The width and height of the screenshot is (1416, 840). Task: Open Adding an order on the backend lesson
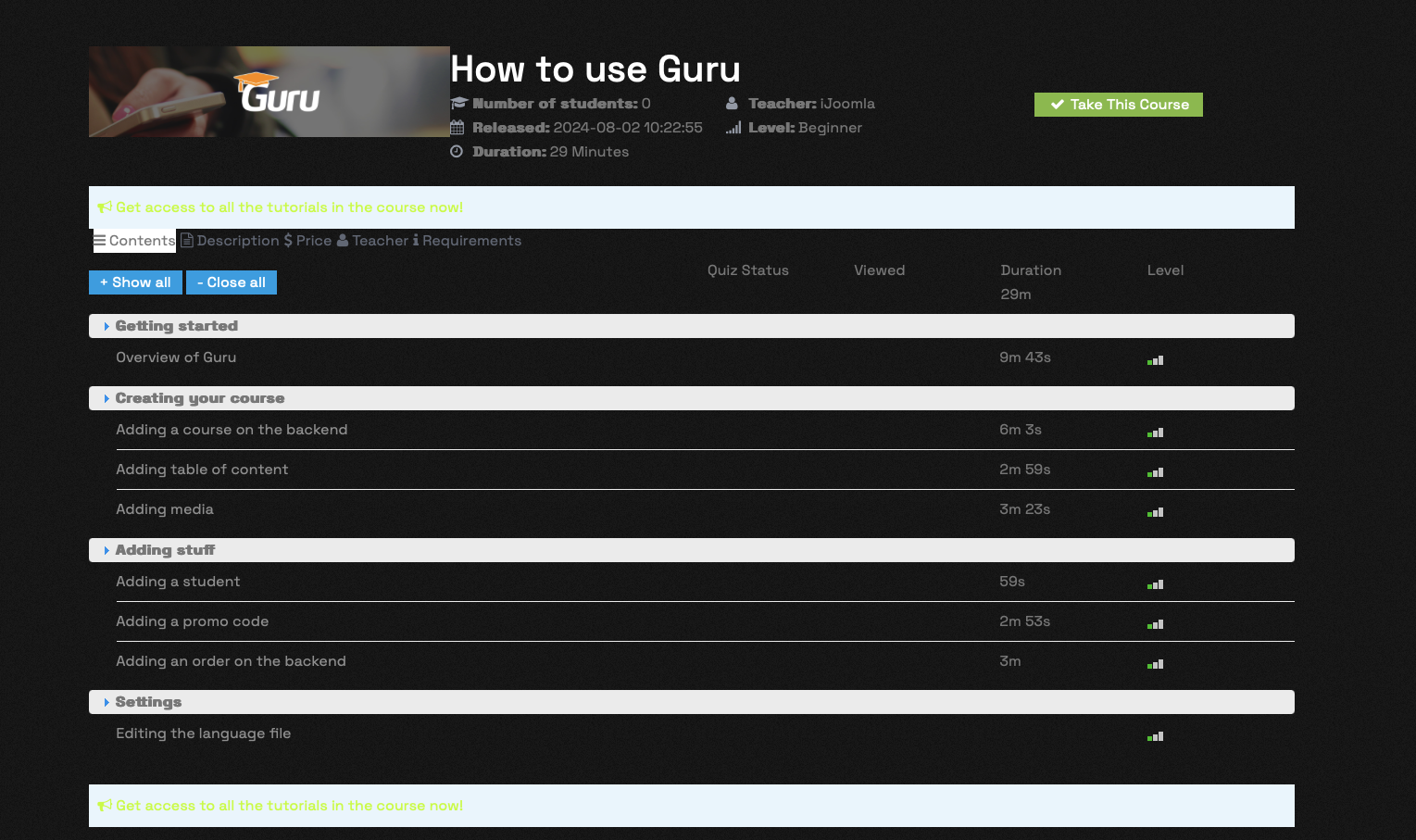(x=231, y=661)
